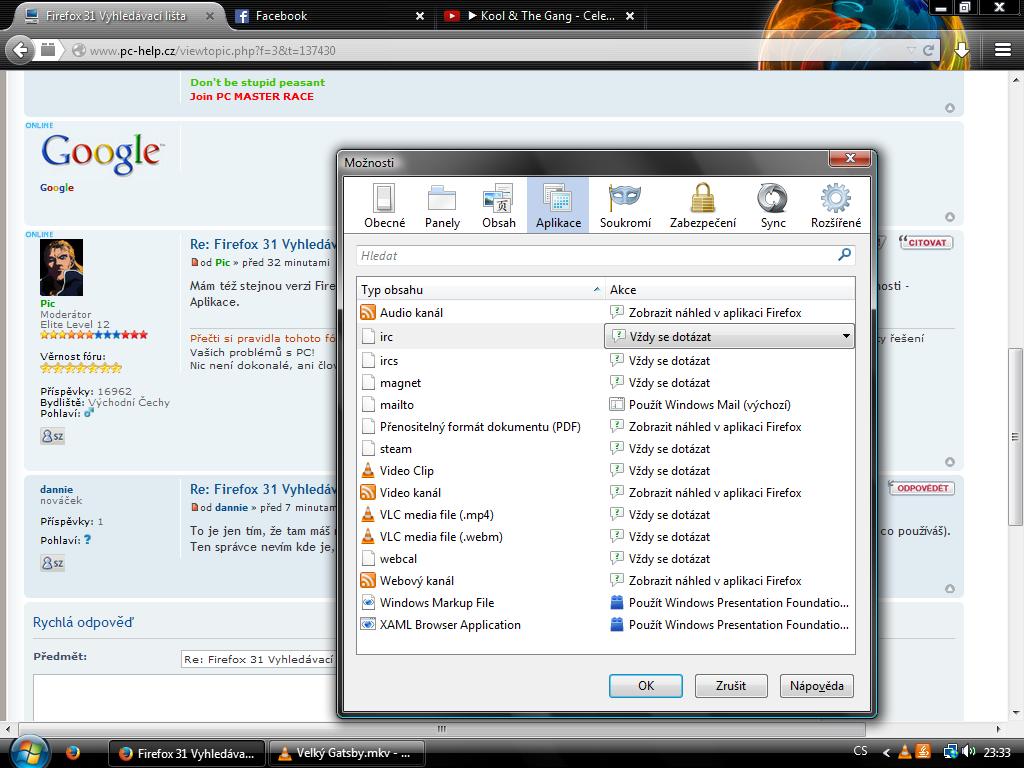Click the Google avatar image

(x=101, y=154)
